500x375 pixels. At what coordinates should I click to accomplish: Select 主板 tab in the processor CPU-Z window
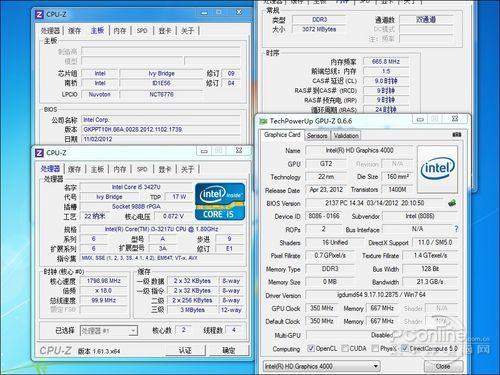[97, 169]
